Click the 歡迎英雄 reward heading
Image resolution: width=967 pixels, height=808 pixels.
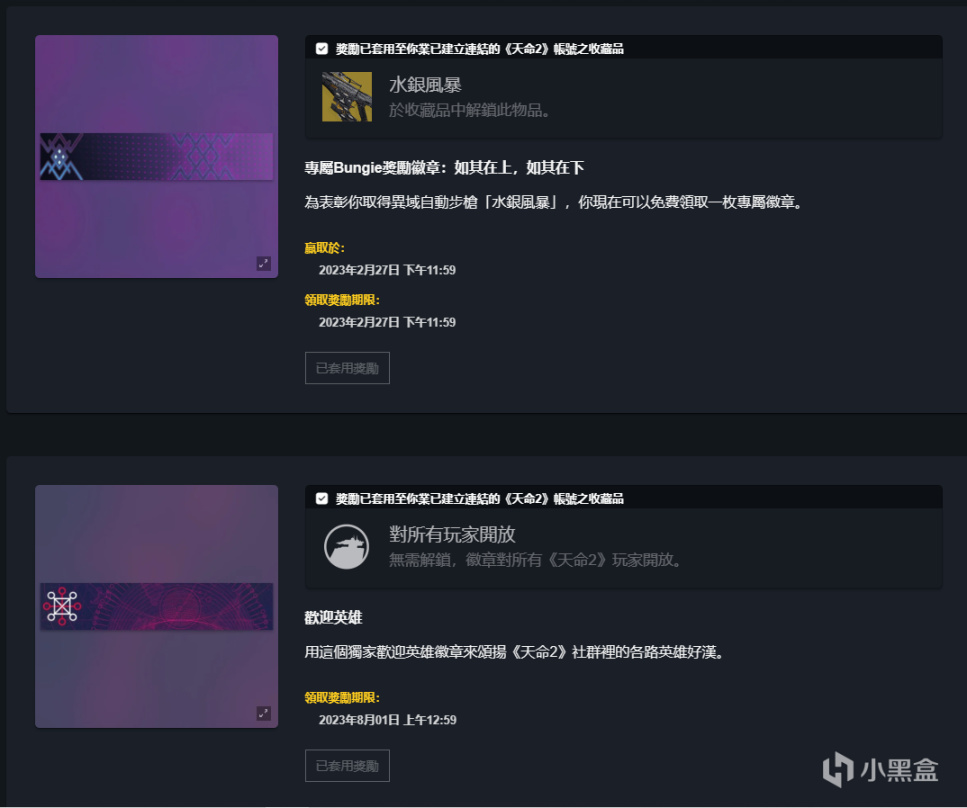point(333,617)
